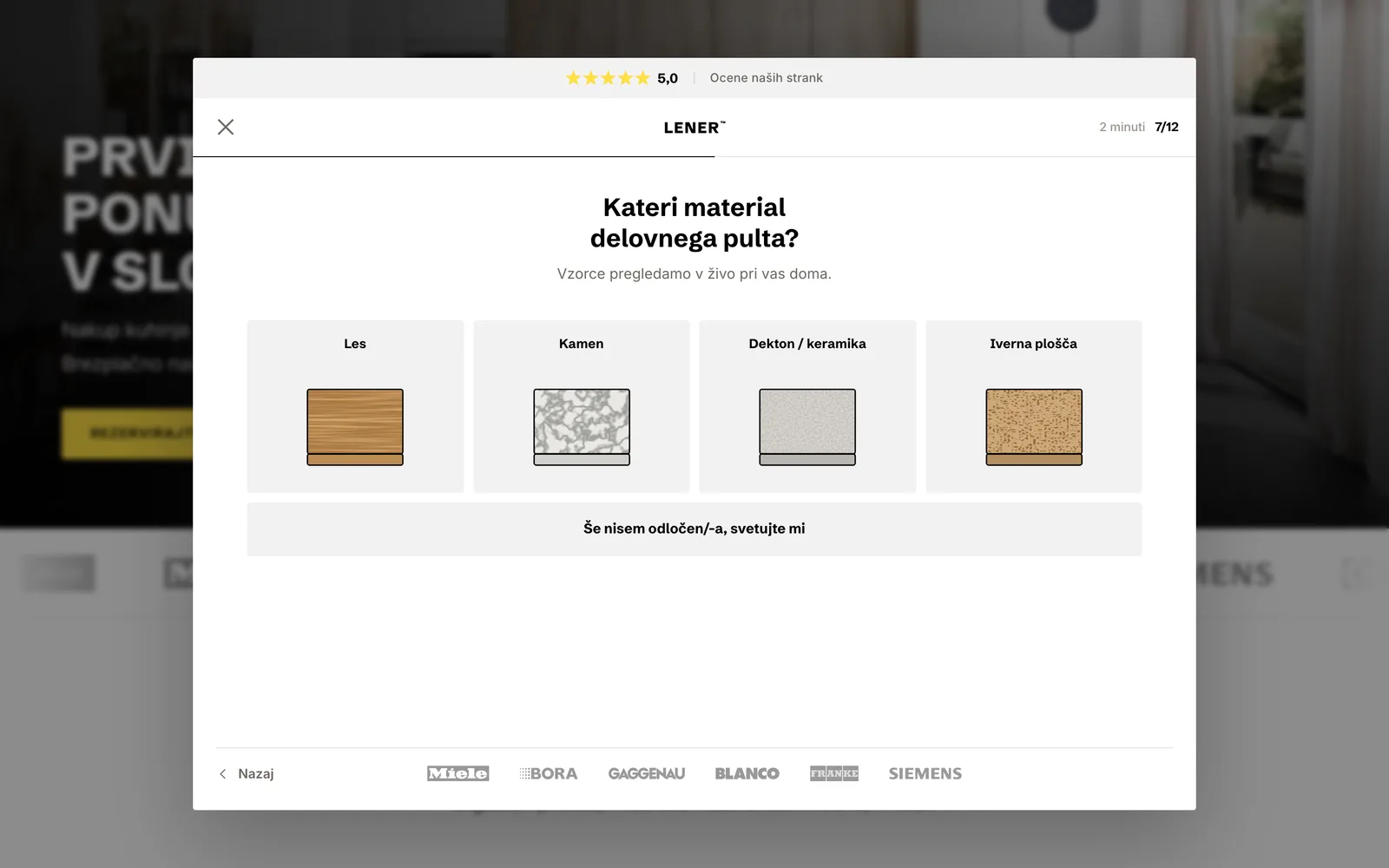This screenshot has height=868, width=1389.
Task: Select the Iverna plošča chipboard sample icon
Action: click(x=1034, y=427)
